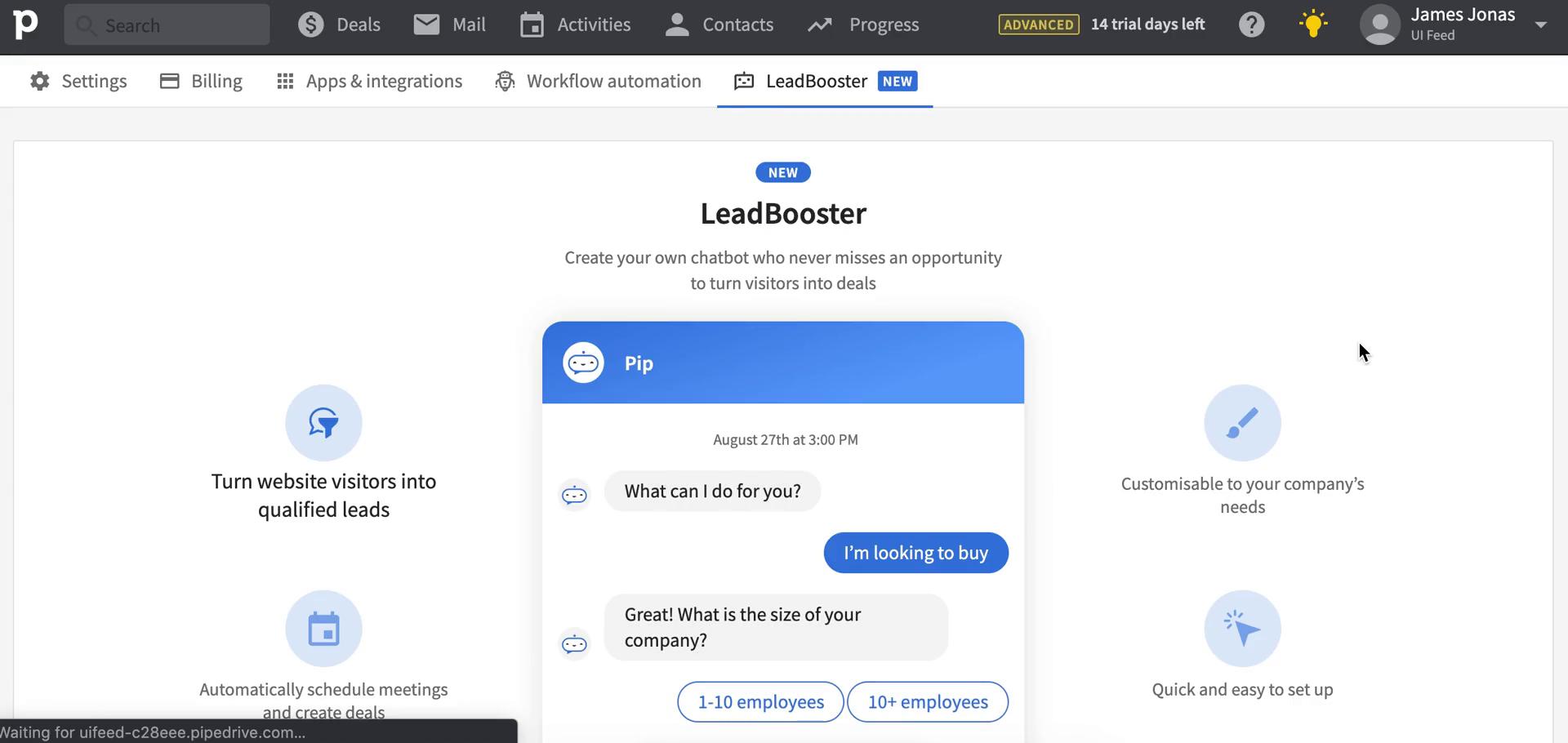Viewport: 1568px width, 743px height.
Task: Click the Pip chatbot name in header
Action: (639, 363)
